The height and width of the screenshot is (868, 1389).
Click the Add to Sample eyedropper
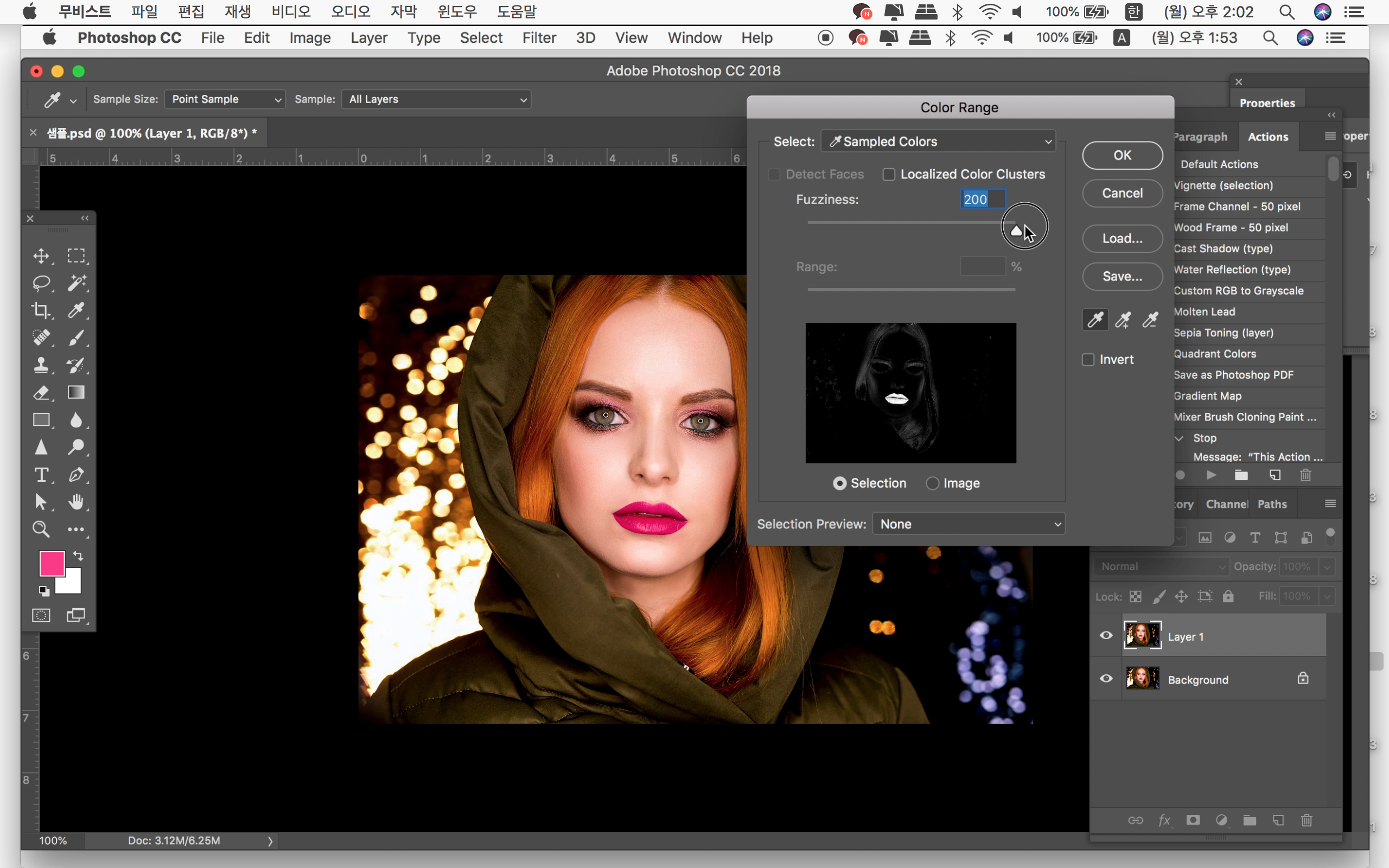[1123, 320]
